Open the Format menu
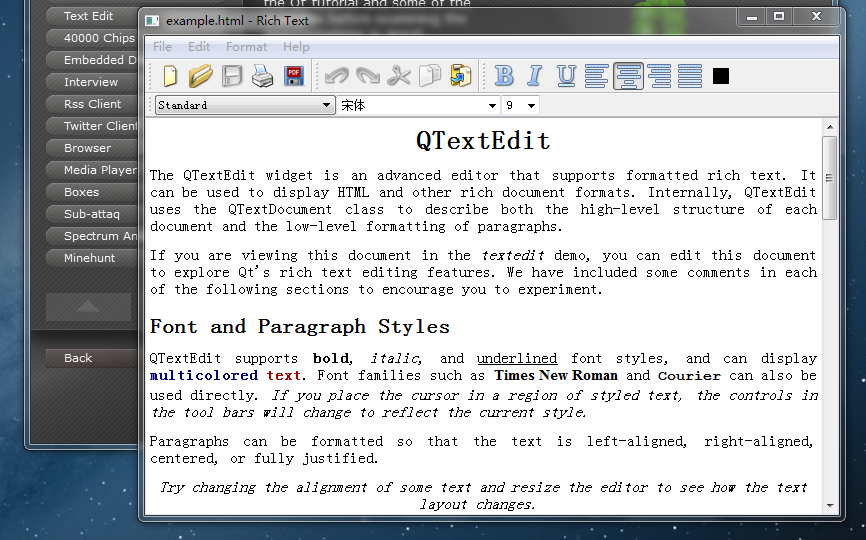The height and width of the screenshot is (540, 866). [246, 47]
